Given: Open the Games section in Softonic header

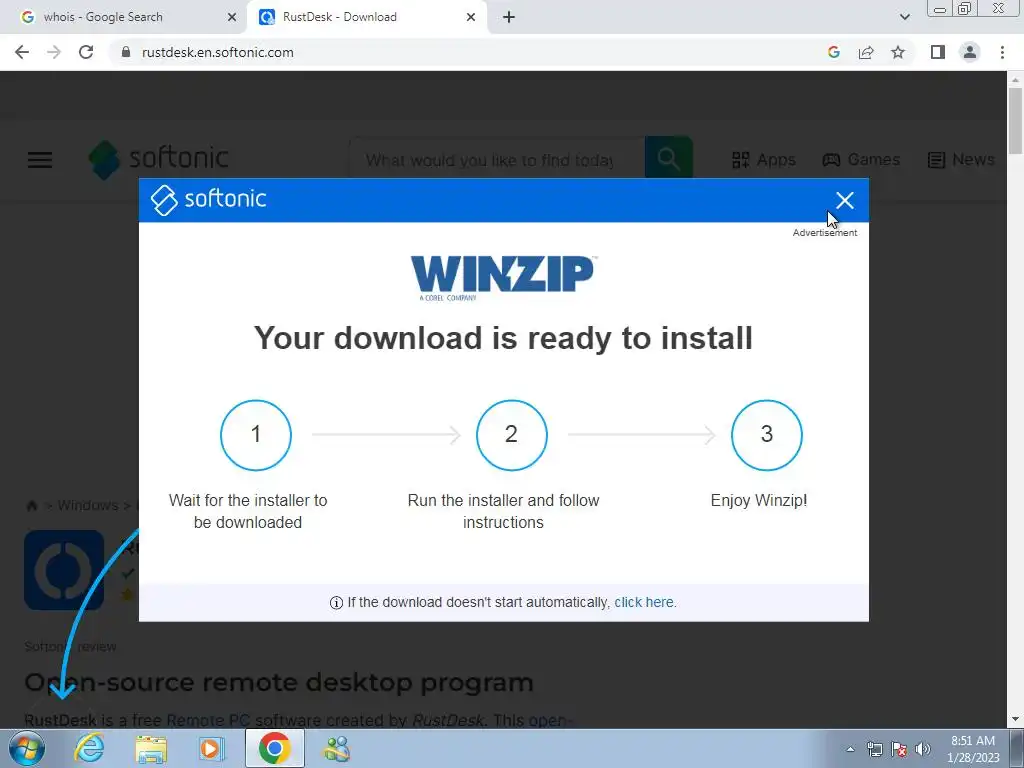Looking at the screenshot, I should click(x=861, y=159).
